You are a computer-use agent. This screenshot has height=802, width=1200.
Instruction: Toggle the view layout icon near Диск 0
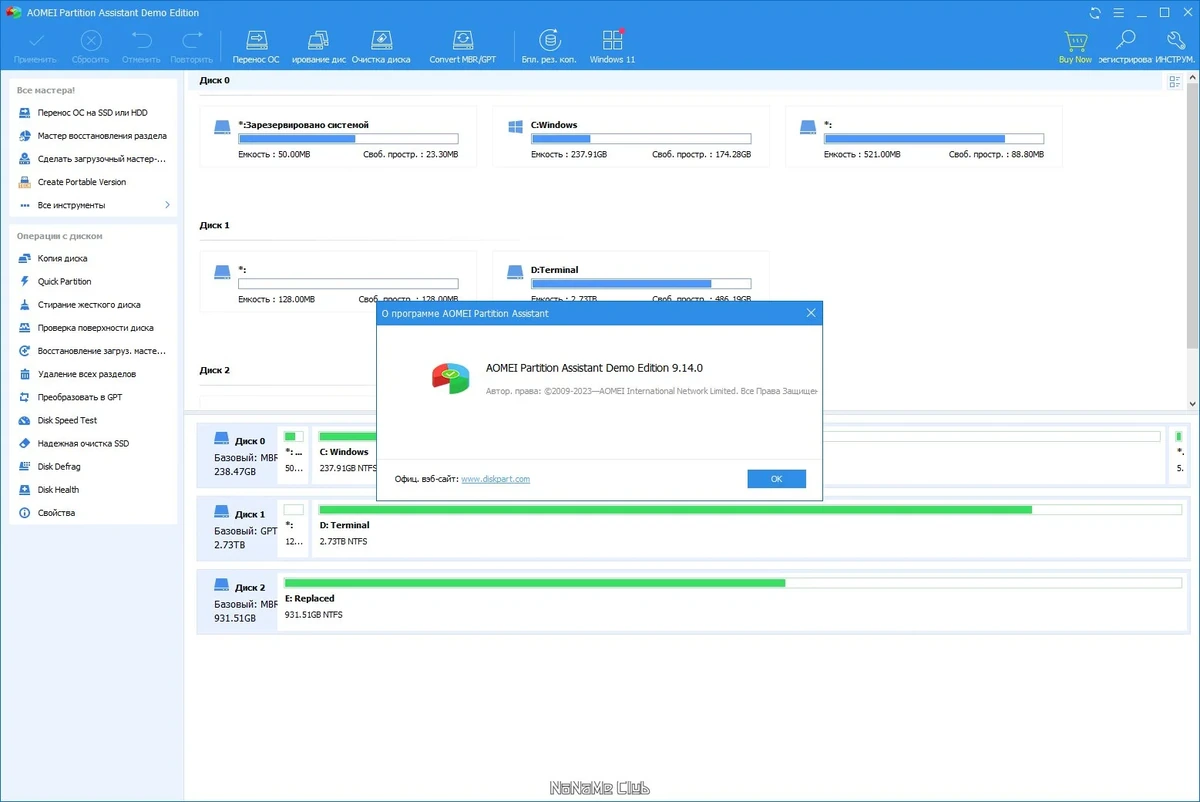[x=1175, y=82]
